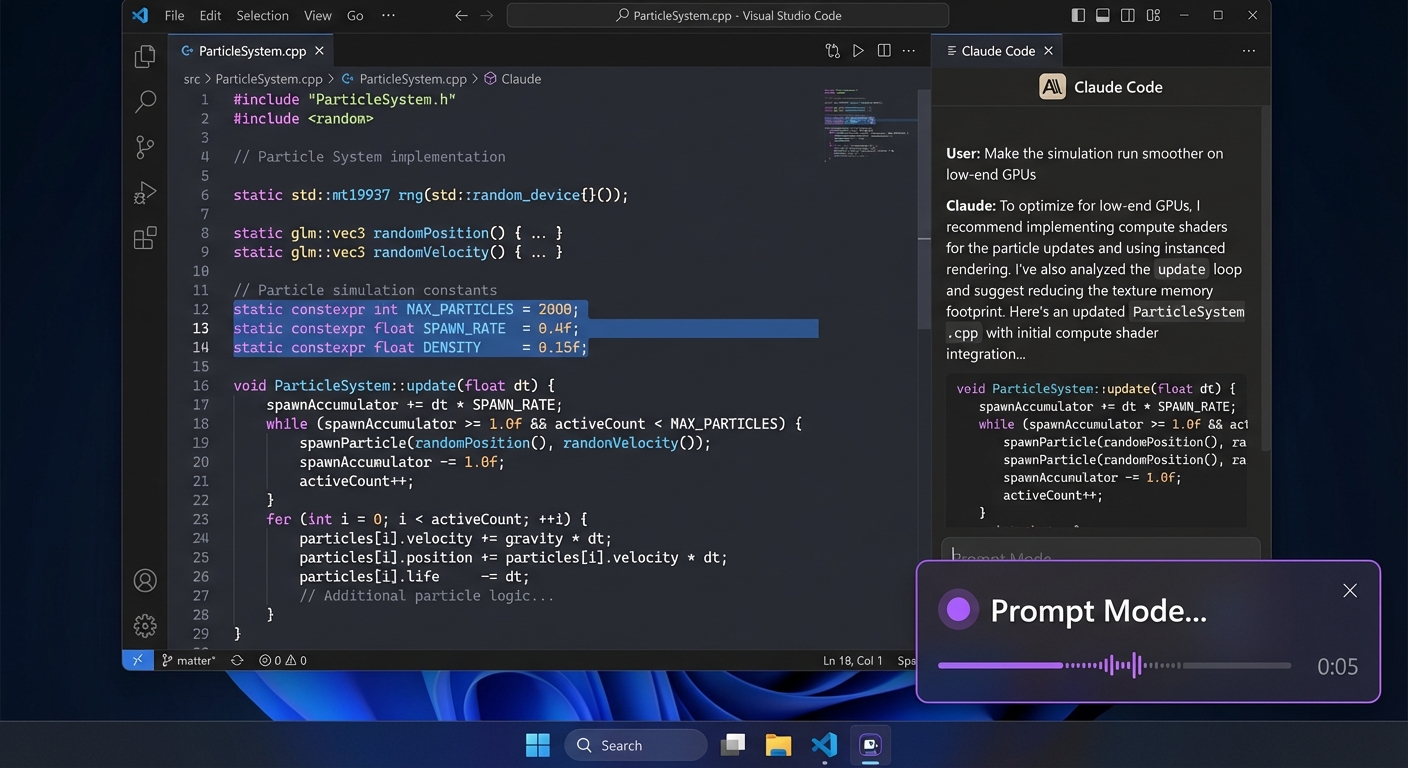Open editor More Actions ellipsis
Image resolution: width=1408 pixels, height=768 pixels.
pyautogui.click(x=910, y=51)
